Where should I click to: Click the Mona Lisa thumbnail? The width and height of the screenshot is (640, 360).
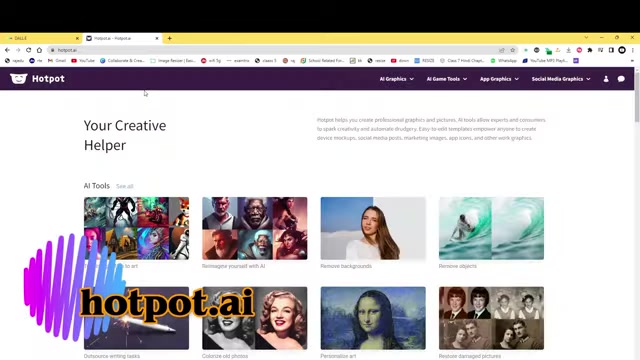pyautogui.click(x=373, y=318)
